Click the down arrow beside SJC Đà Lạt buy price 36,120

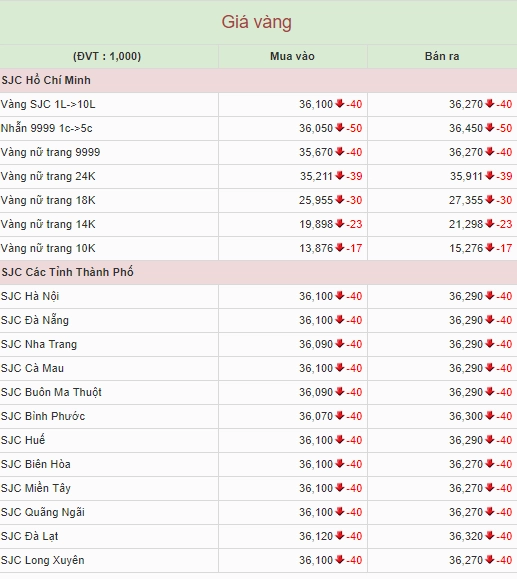(340, 536)
